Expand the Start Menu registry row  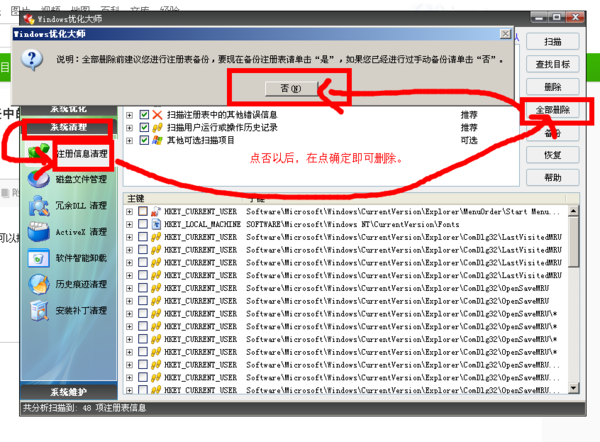pyautogui.click(x=129, y=212)
